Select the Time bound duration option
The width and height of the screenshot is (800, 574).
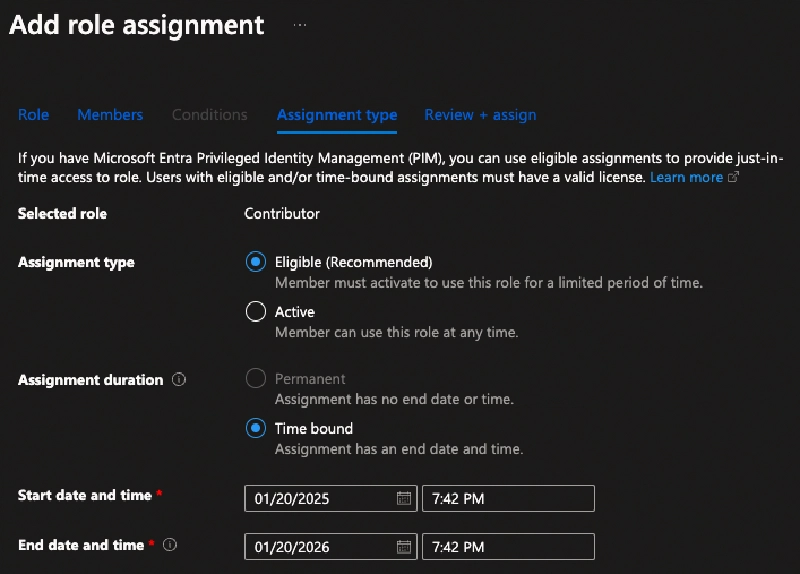point(256,429)
